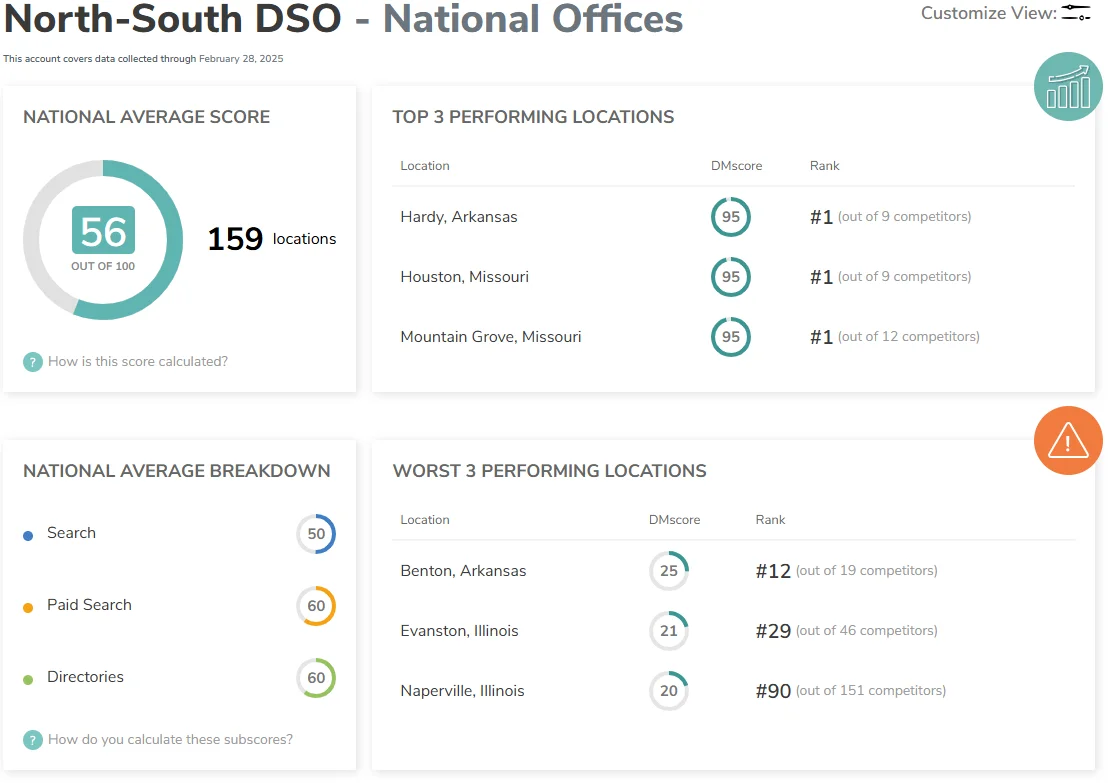Click the Paid Search subscore ring
The width and height of the screenshot is (1109, 783).
pos(316,606)
